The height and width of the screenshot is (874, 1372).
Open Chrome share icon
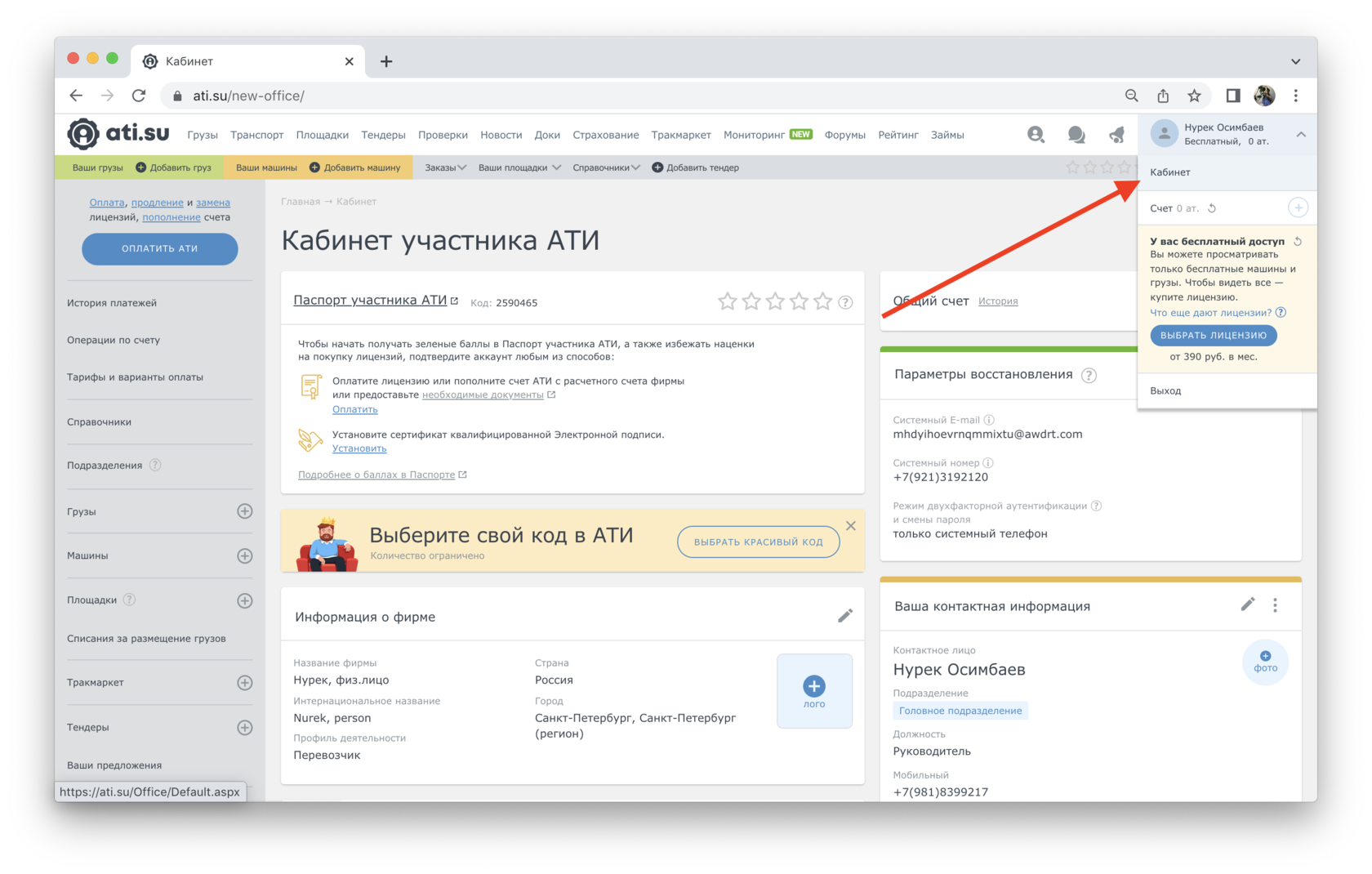[1163, 96]
